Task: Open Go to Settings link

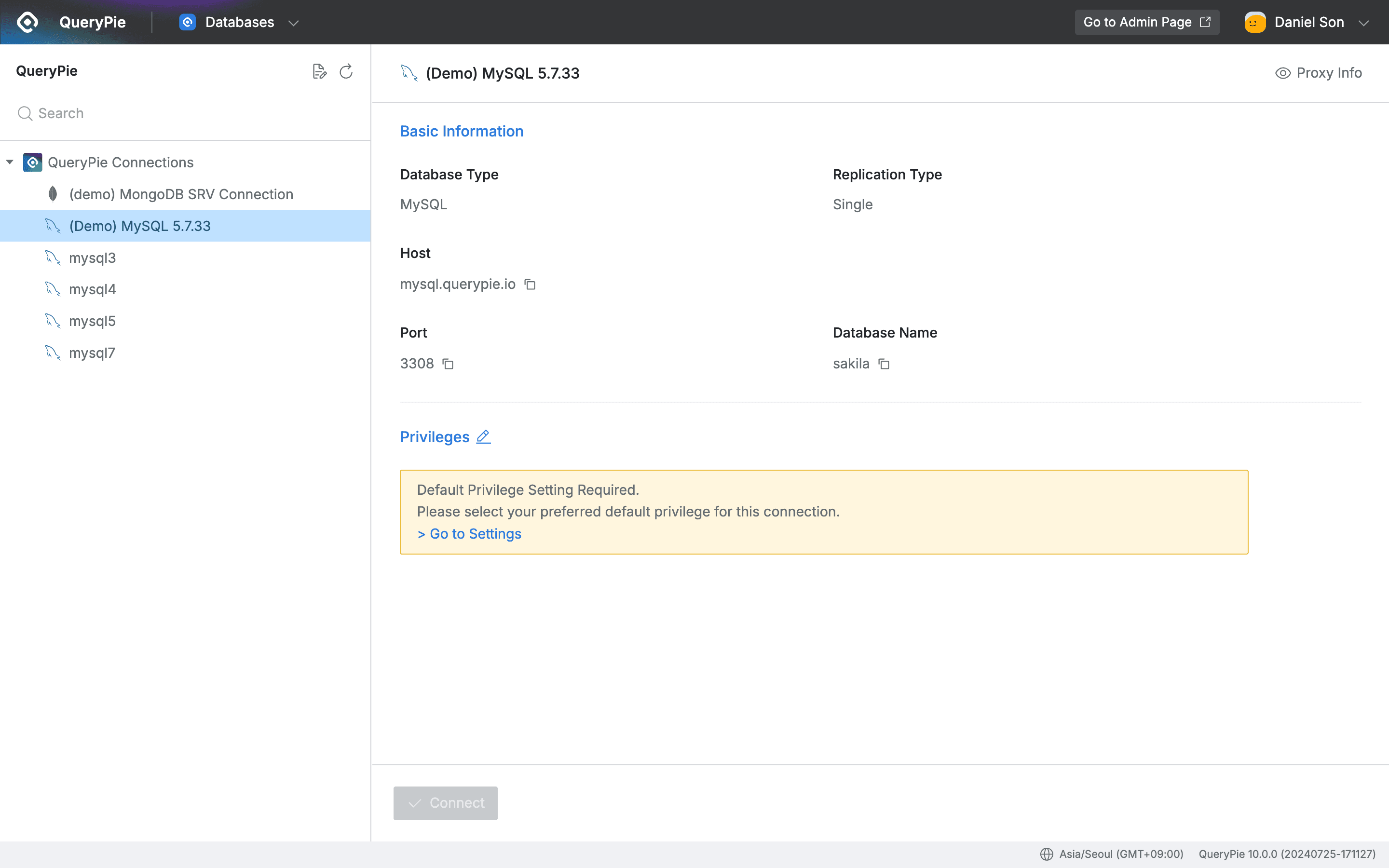Action: pyautogui.click(x=468, y=533)
